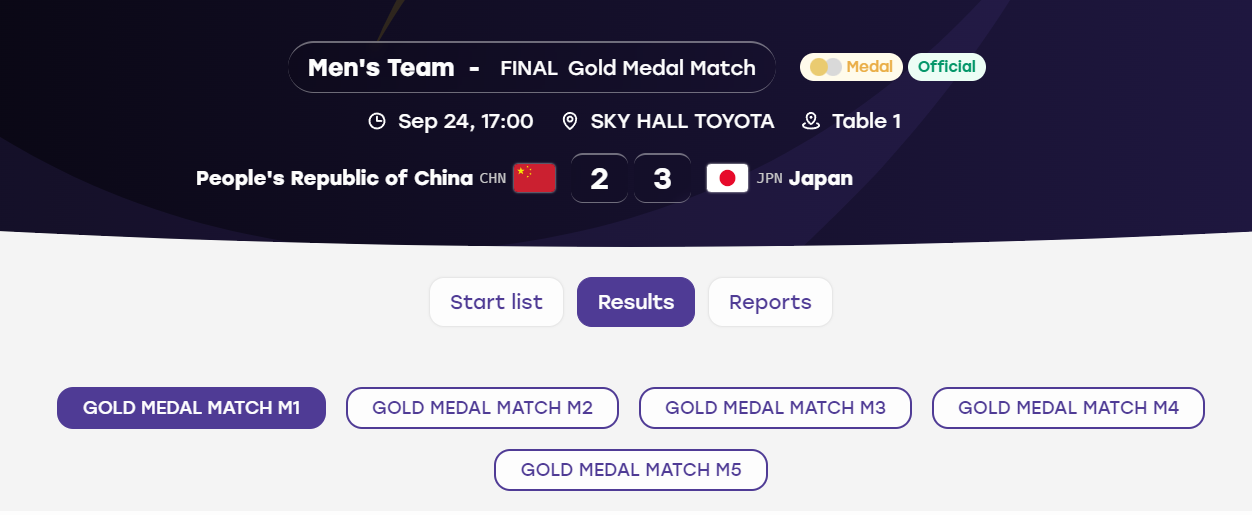
Task: Click the Japan team name
Action: (821, 178)
